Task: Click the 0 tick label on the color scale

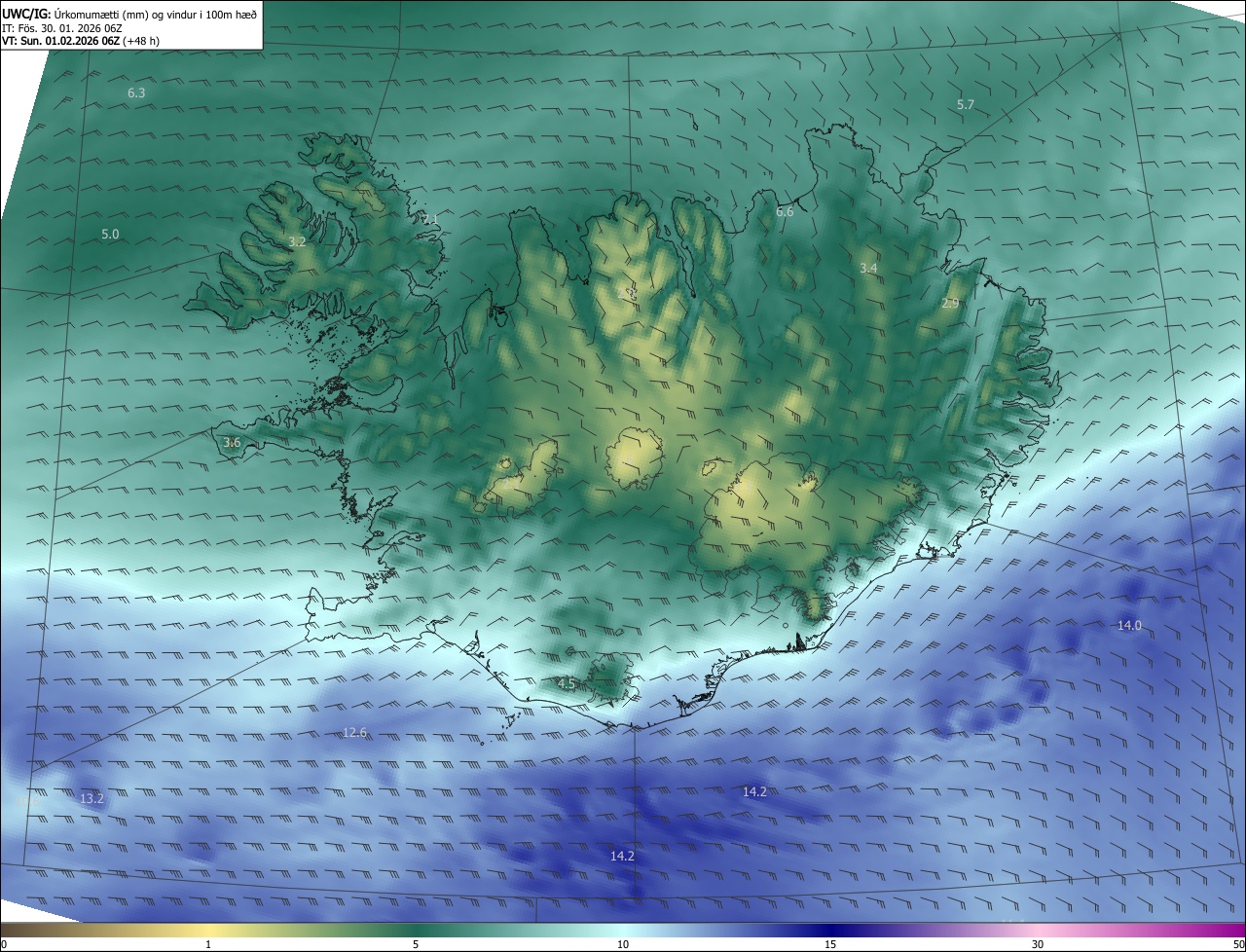Action: (x=4, y=944)
